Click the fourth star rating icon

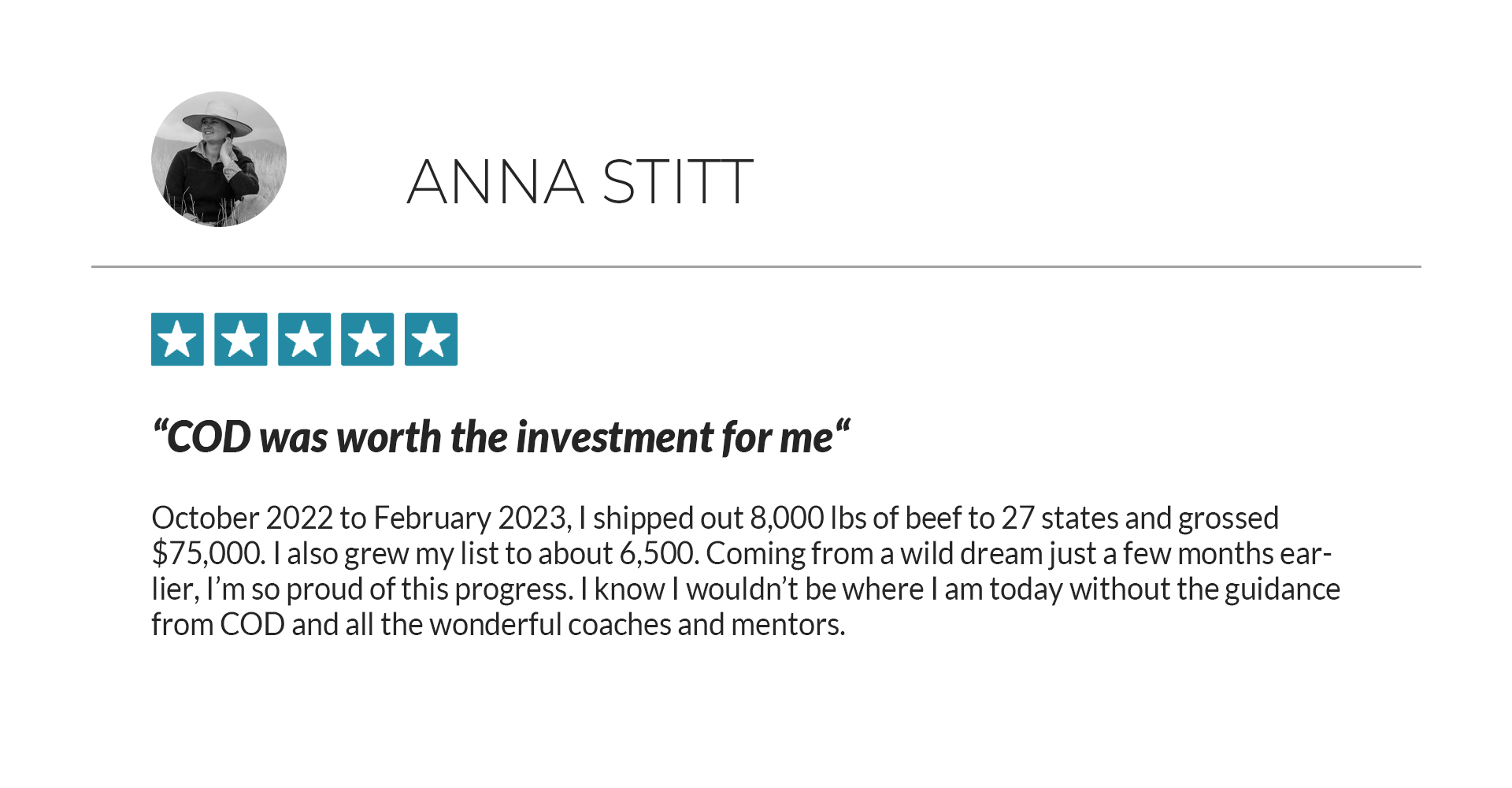[x=367, y=340]
